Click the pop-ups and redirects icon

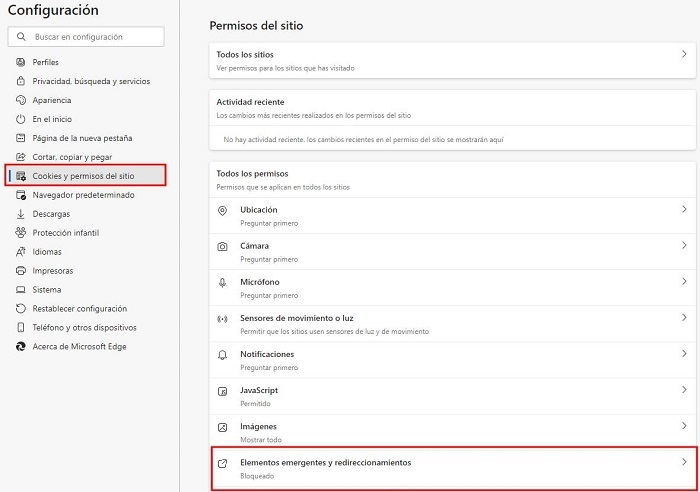[x=223, y=463]
